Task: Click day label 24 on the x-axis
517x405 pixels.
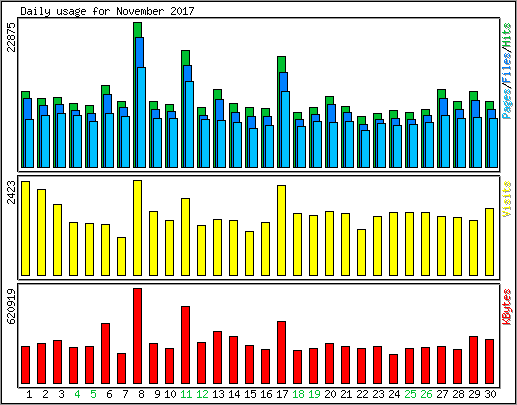Action: pyautogui.click(x=394, y=394)
